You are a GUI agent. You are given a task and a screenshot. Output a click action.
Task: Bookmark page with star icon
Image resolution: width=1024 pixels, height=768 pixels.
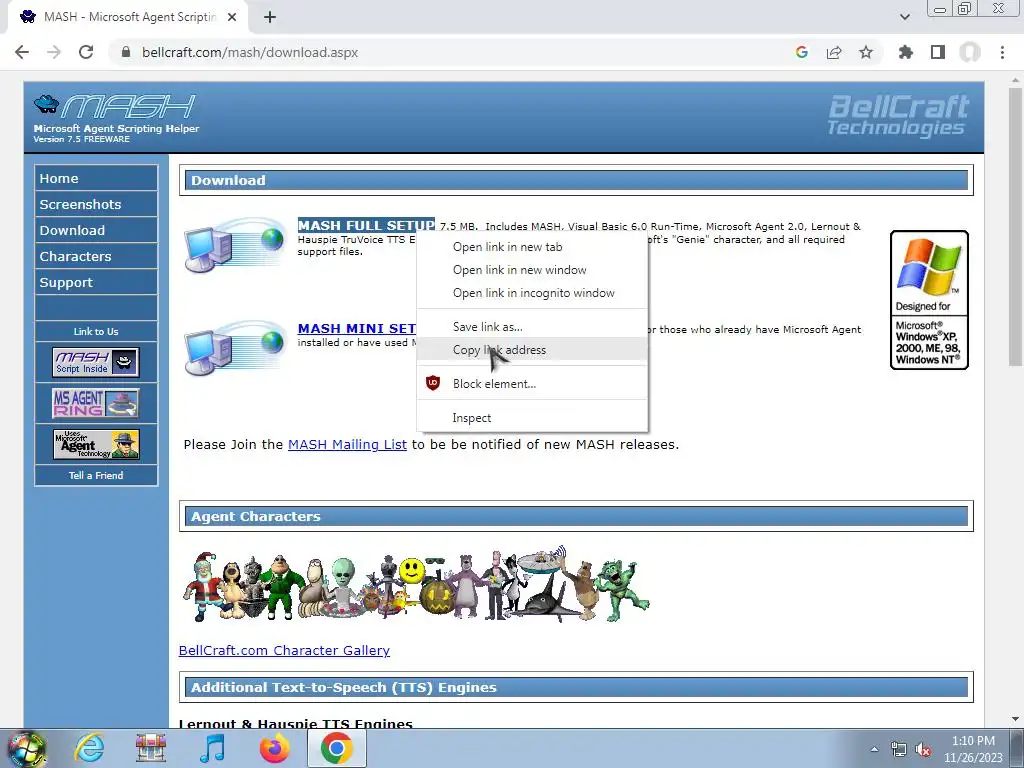866,52
